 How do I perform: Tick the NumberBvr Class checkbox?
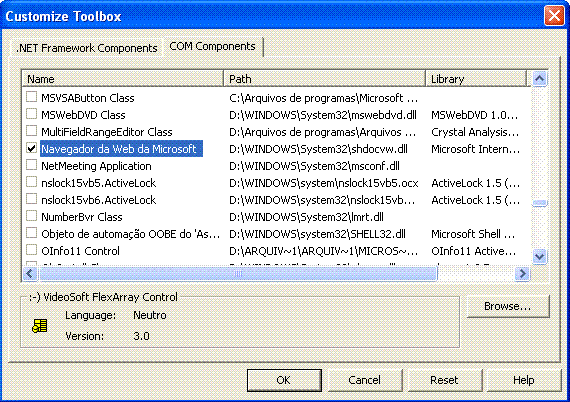[x=32, y=216]
